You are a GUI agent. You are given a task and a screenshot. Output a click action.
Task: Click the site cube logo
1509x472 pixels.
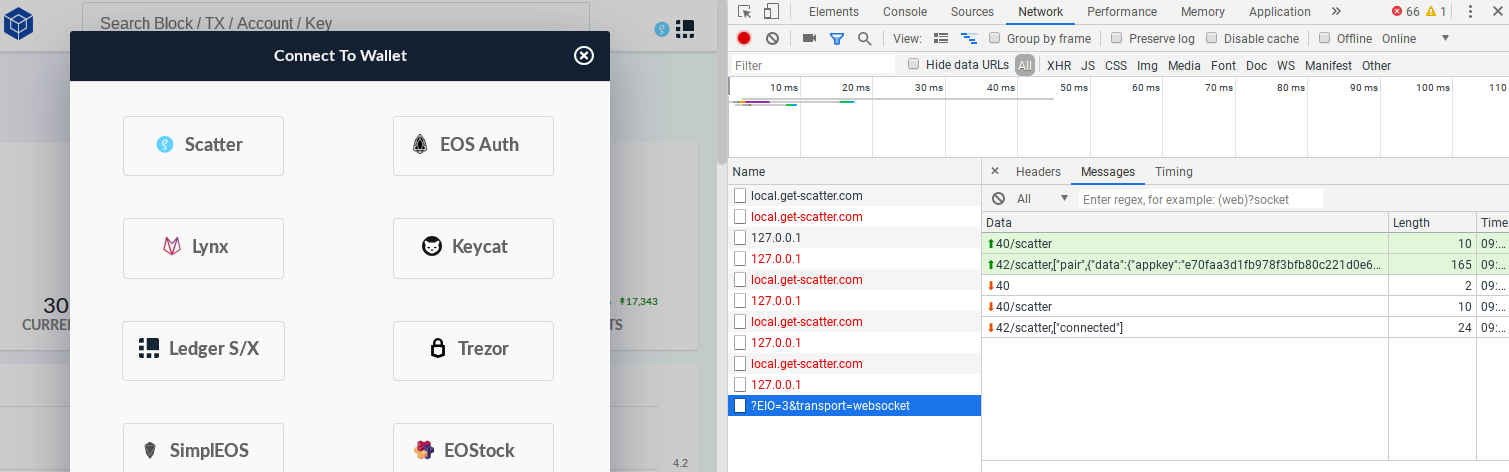pyautogui.click(x=20, y=22)
